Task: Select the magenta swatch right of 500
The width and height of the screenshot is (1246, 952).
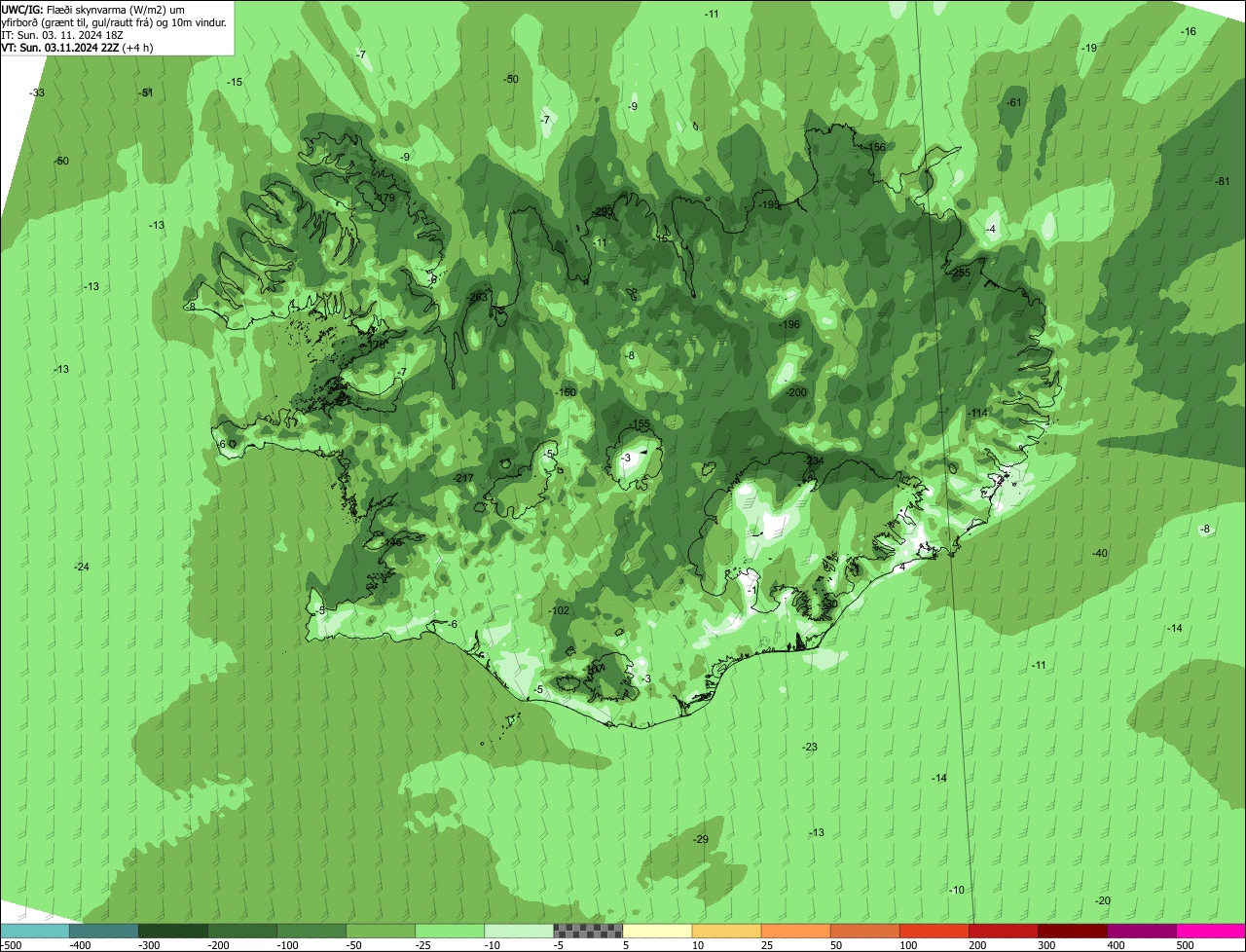Action: click(1211, 931)
